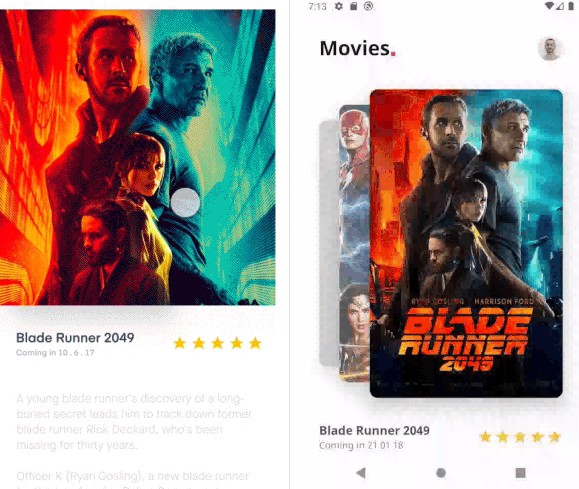Tap the Wi-Fi signal status icon

[549, 6]
